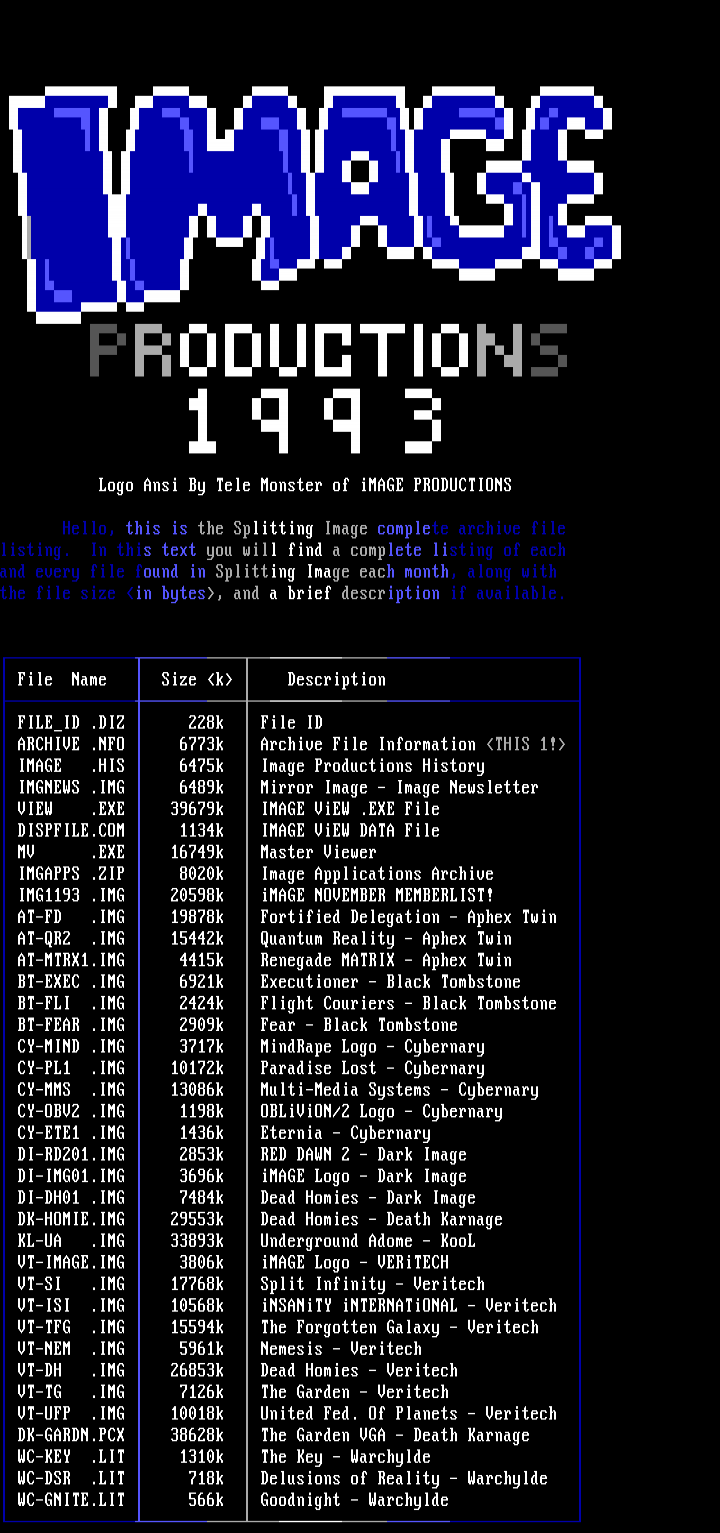The height and width of the screenshot is (1533, 720).
Task: Select the FILE_ID .DIZ file entry
Action: 71,723
